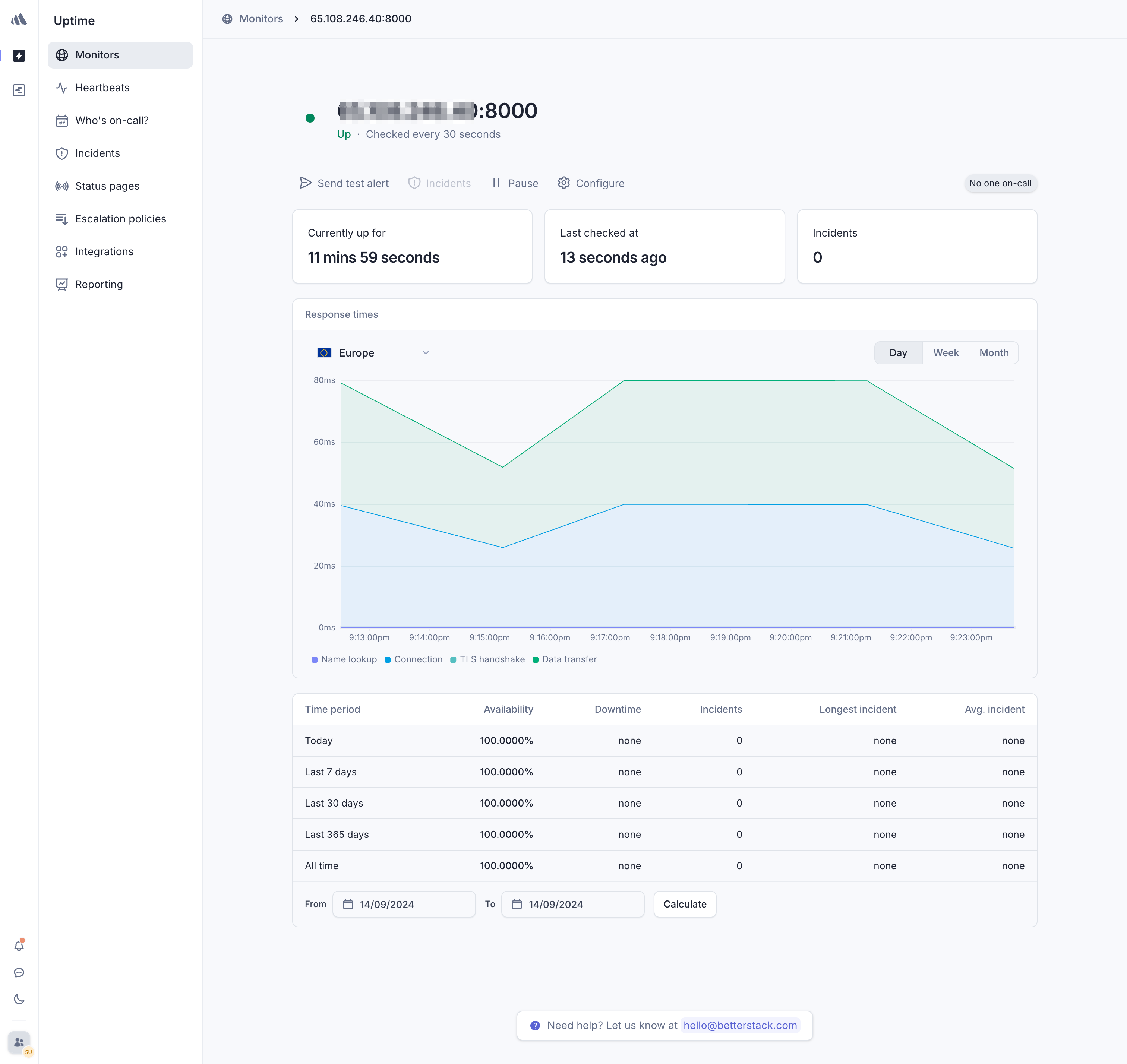Select Monitors in the breadcrumb
1127x1064 pixels.
pos(261,19)
